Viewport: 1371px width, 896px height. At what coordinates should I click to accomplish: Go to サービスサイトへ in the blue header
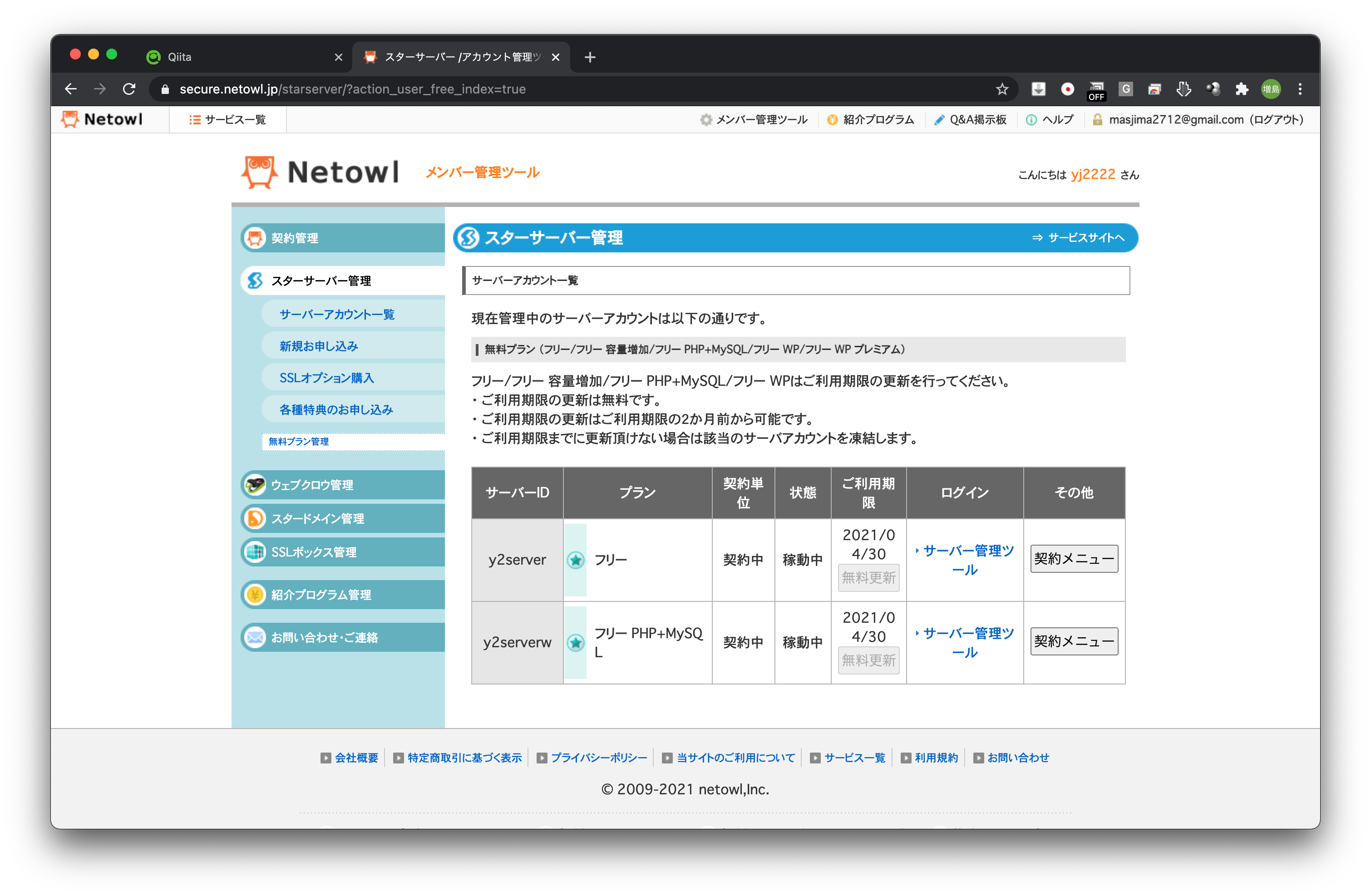pos(1078,237)
